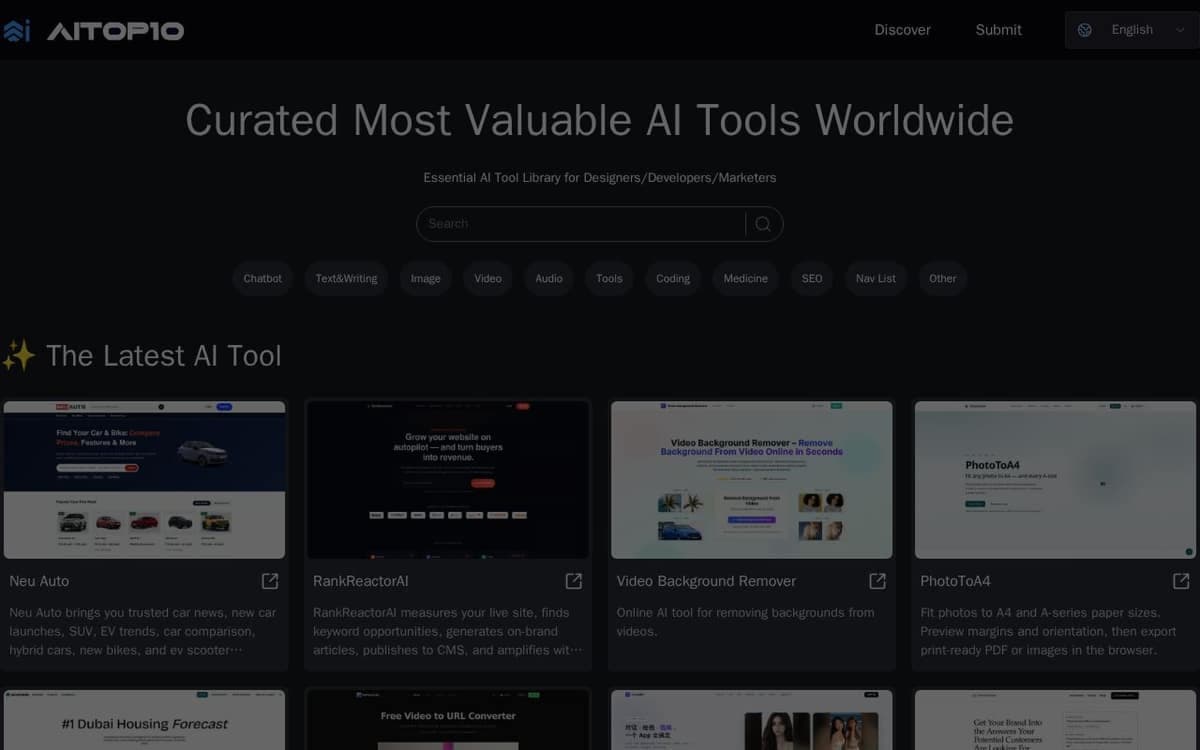Image resolution: width=1200 pixels, height=750 pixels.
Task: Click the "Curated Most Valuable AI Tools" headline
Action: click(599, 121)
